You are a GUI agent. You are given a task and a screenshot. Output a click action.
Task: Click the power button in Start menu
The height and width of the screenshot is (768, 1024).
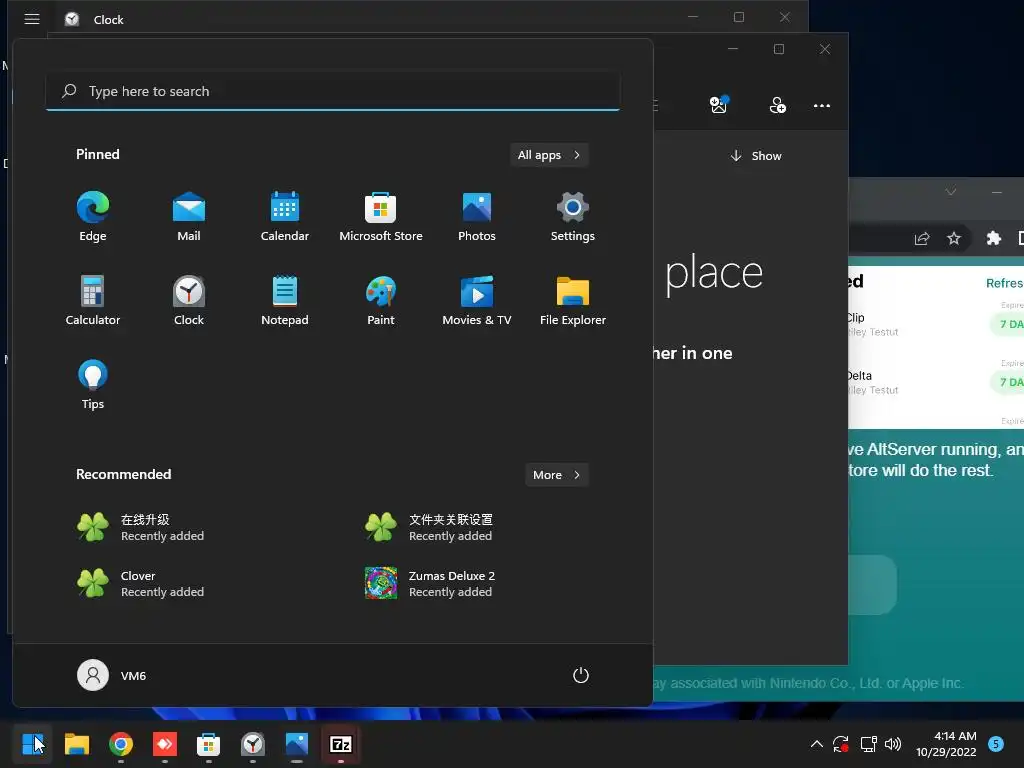click(x=581, y=675)
